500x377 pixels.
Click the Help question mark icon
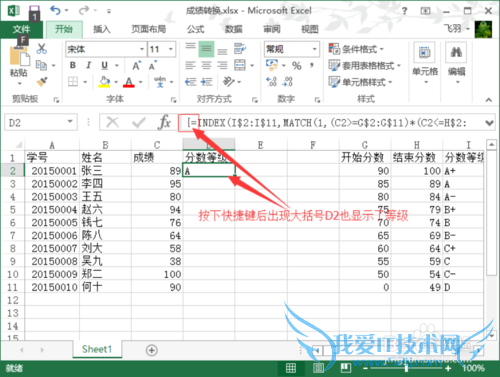coord(404,11)
